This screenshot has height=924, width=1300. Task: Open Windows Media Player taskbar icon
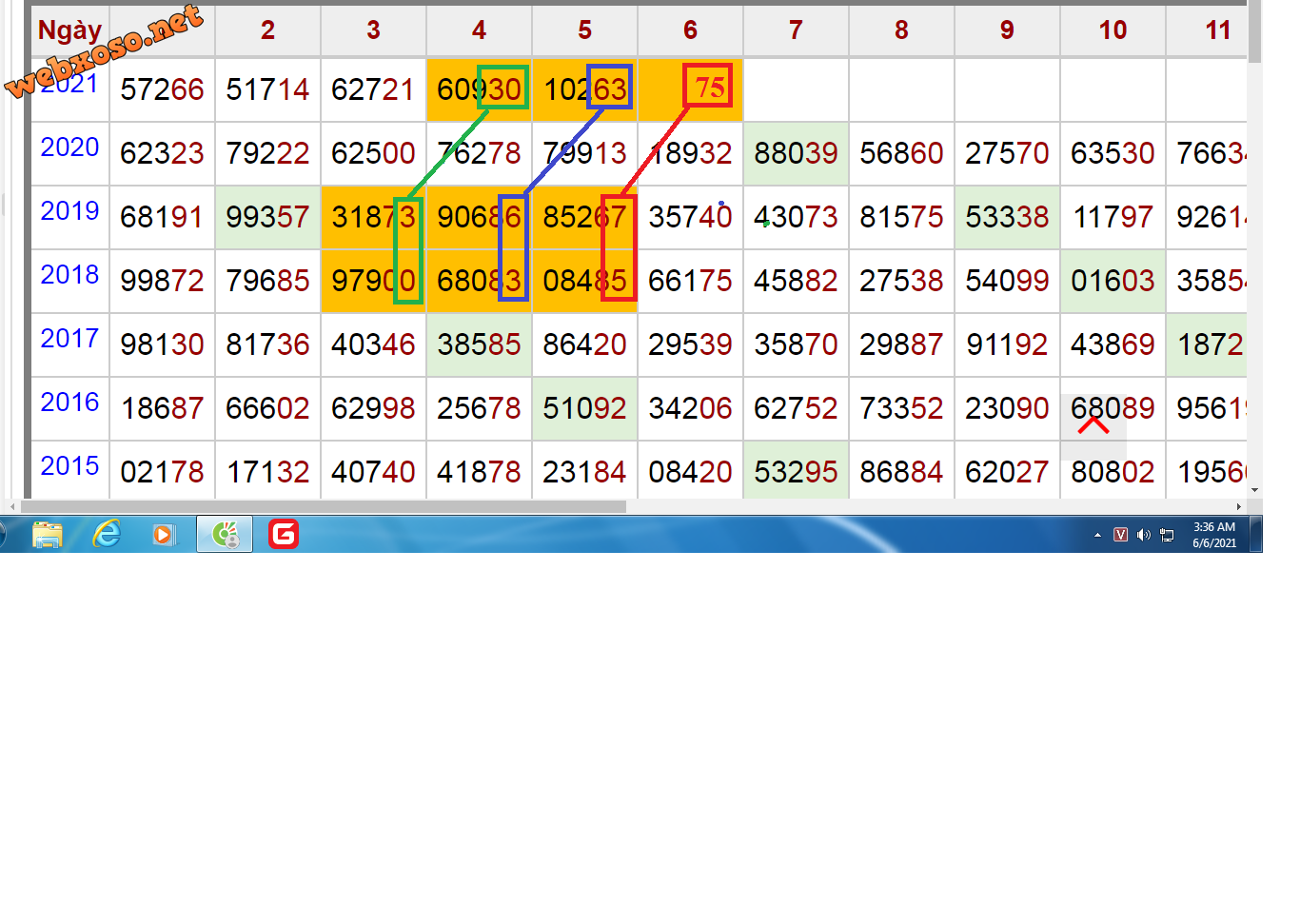(165, 535)
